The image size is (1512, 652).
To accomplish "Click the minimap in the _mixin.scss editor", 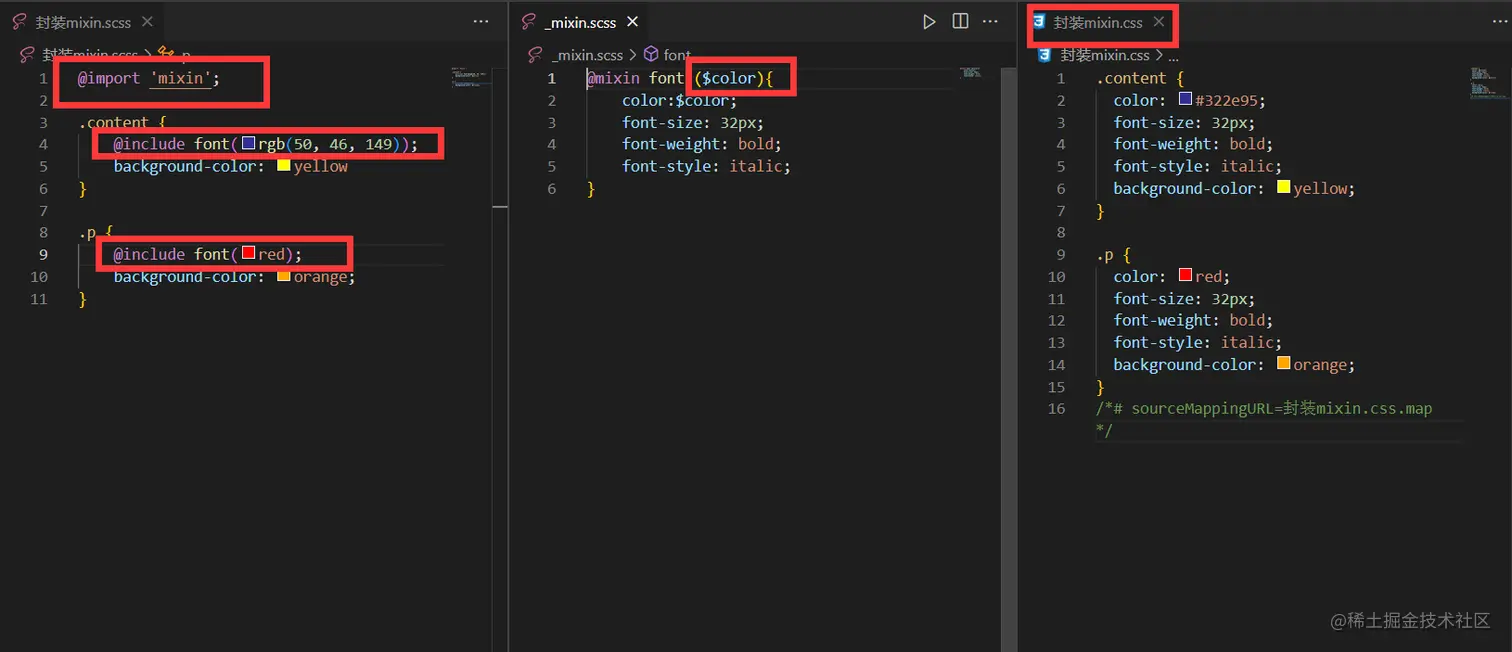I will (x=971, y=72).
